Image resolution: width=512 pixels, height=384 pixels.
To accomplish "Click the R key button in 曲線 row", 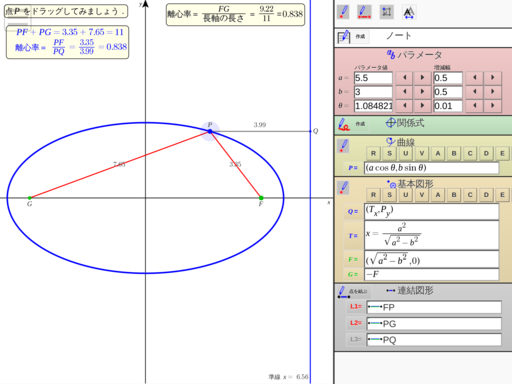I will pos(373,153).
